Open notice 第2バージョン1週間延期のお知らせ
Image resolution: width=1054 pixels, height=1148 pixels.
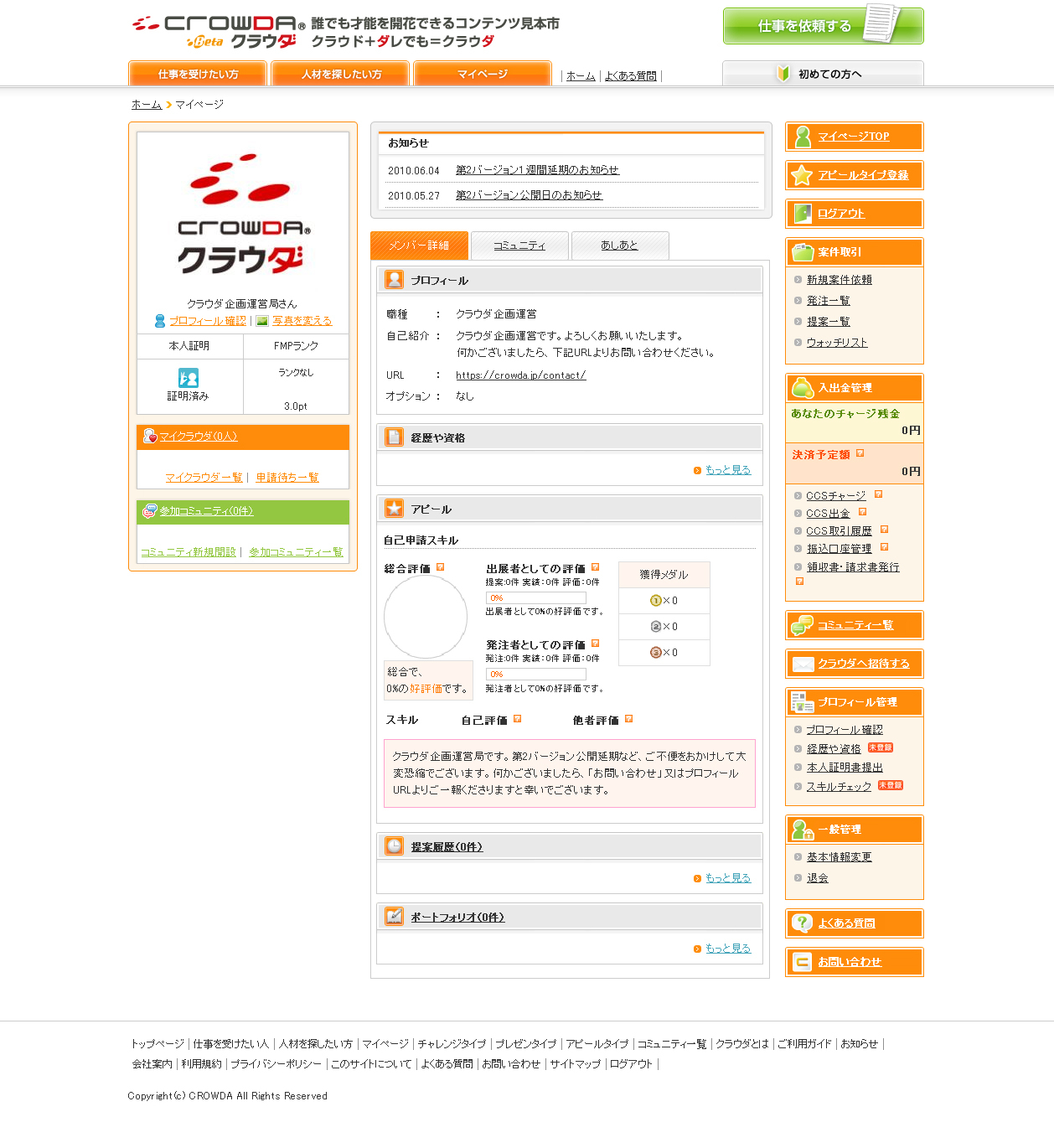pyautogui.click(x=537, y=170)
